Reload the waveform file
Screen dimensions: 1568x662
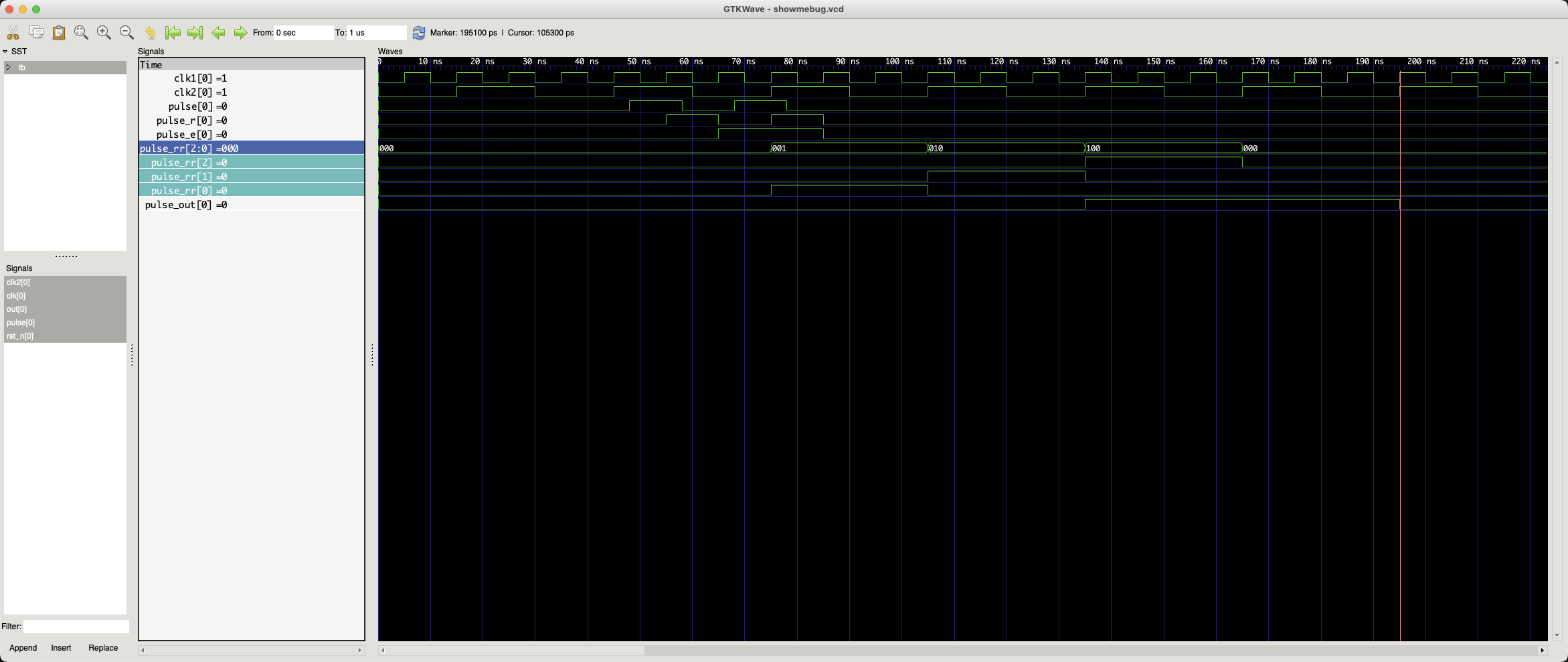click(418, 32)
